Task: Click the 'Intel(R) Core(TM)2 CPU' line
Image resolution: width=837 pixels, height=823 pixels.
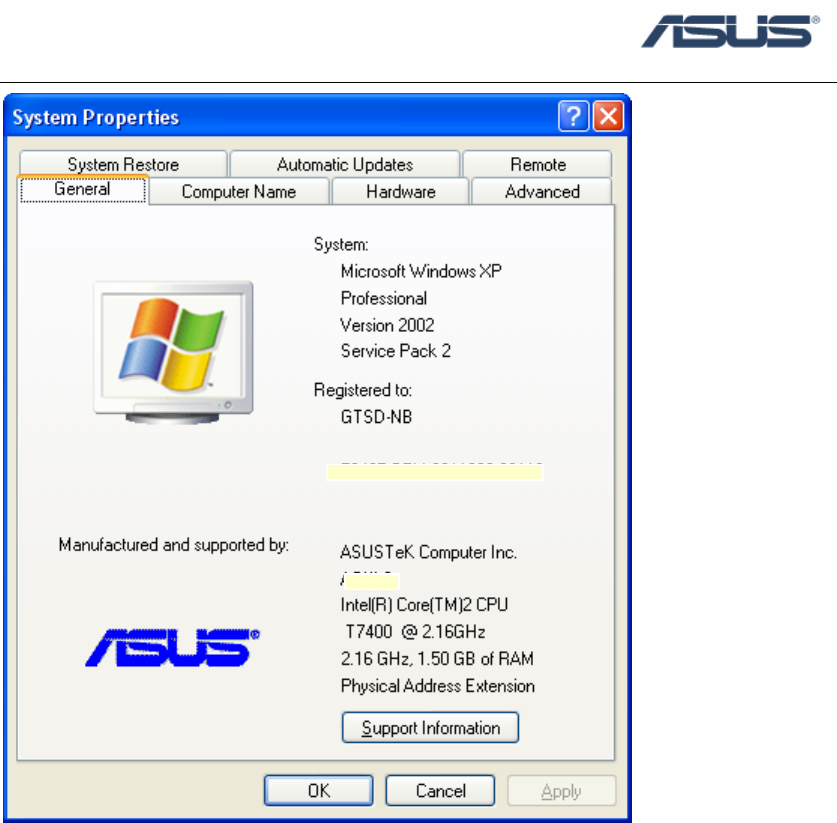Action: (x=424, y=605)
